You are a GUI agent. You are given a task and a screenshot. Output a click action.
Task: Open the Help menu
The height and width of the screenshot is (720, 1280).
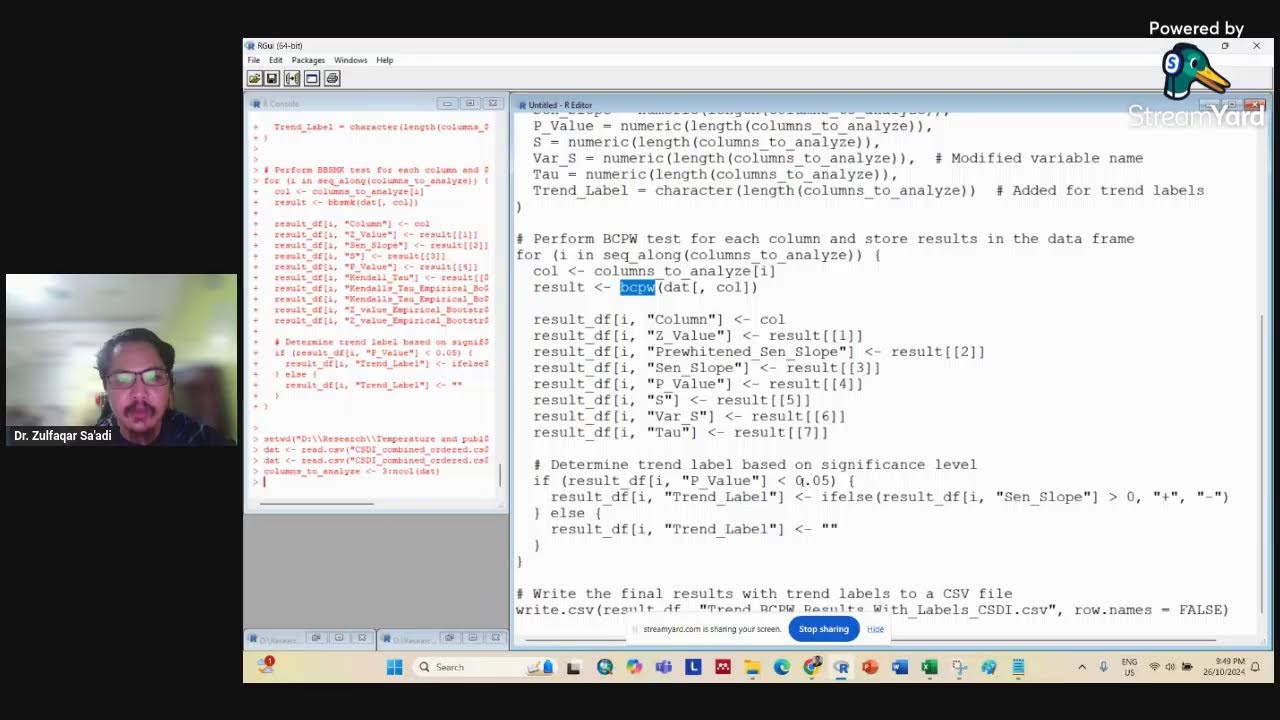click(385, 60)
